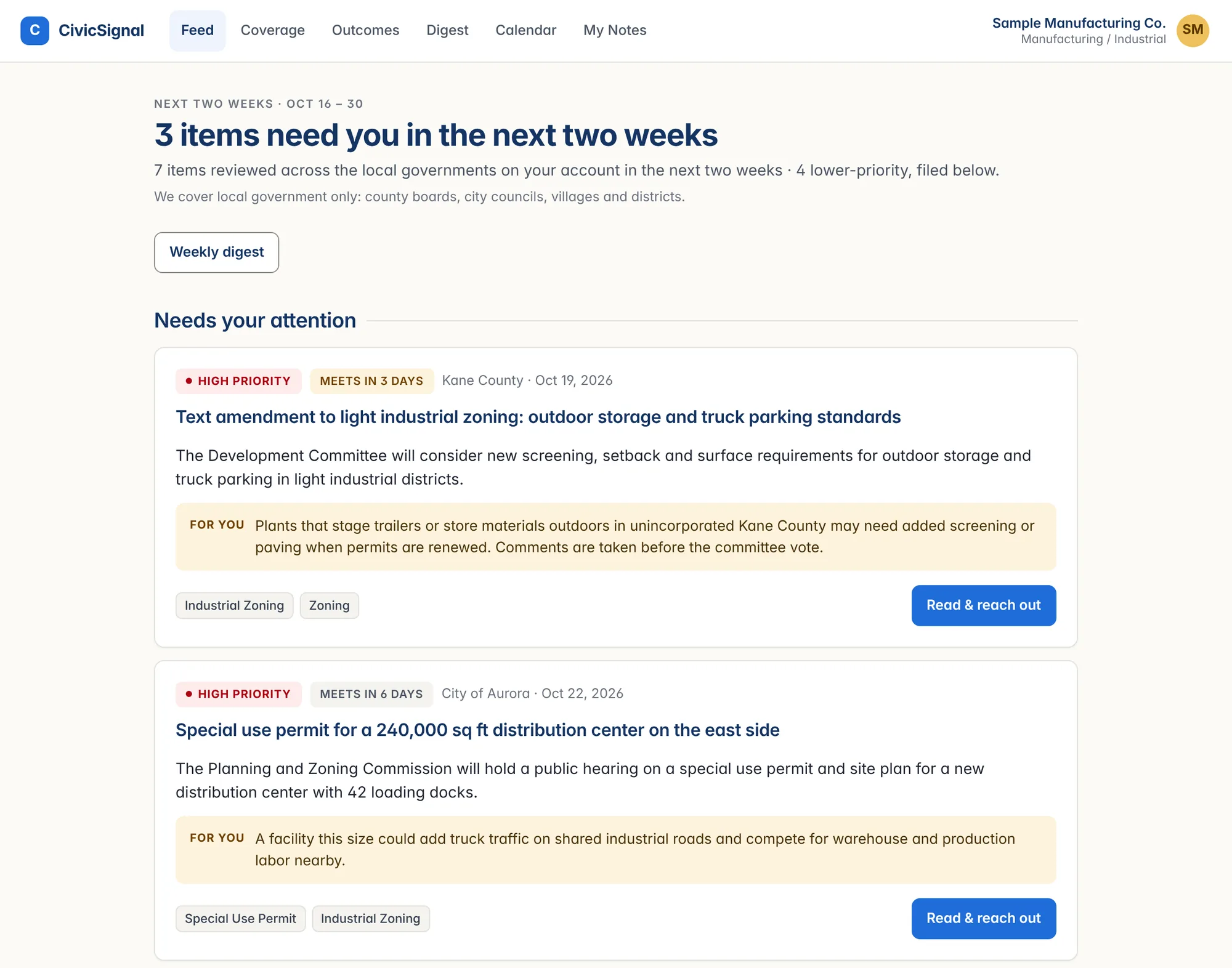The width and height of the screenshot is (1232, 968).
Task: Open the Coverage tab
Action: pyautogui.click(x=272, y=30)
